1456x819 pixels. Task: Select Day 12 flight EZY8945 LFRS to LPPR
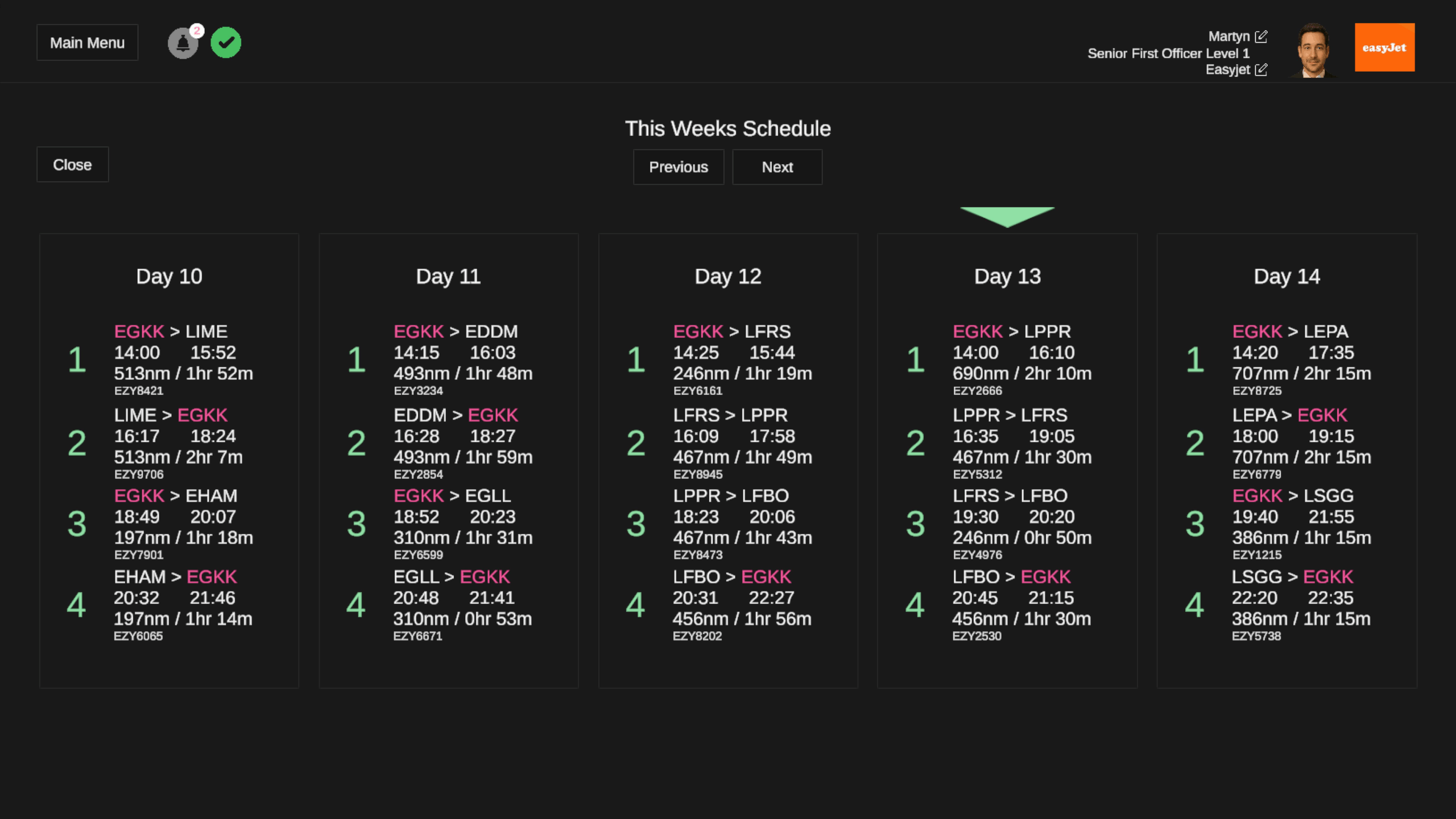click(742, 442)
